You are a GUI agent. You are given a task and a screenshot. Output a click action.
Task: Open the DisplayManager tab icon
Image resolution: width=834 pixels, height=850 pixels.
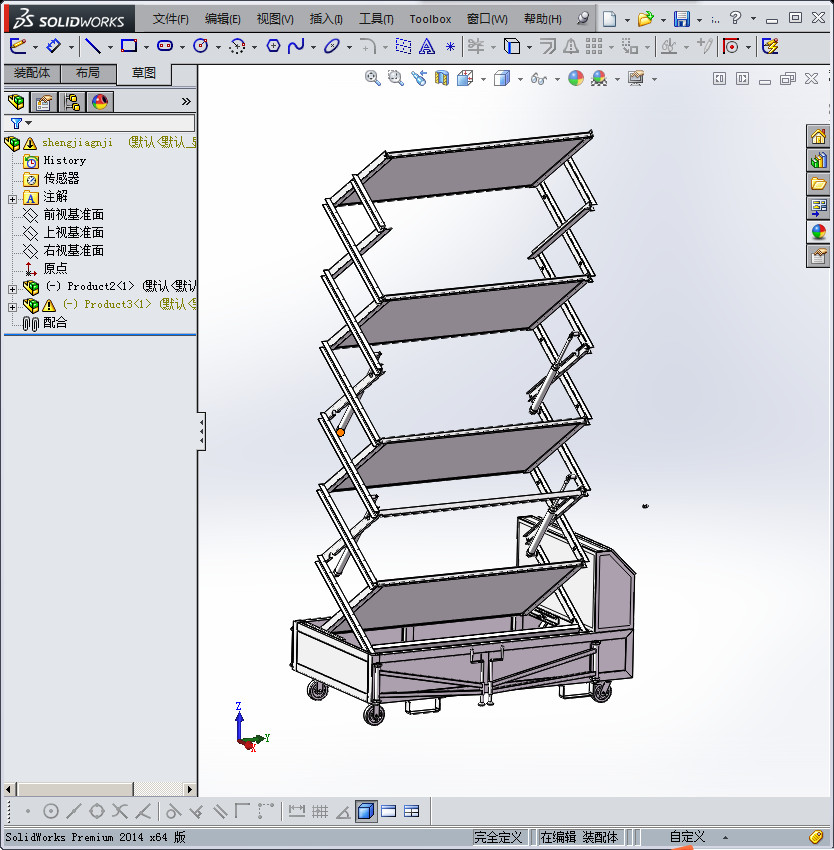[x=100, y=101]
